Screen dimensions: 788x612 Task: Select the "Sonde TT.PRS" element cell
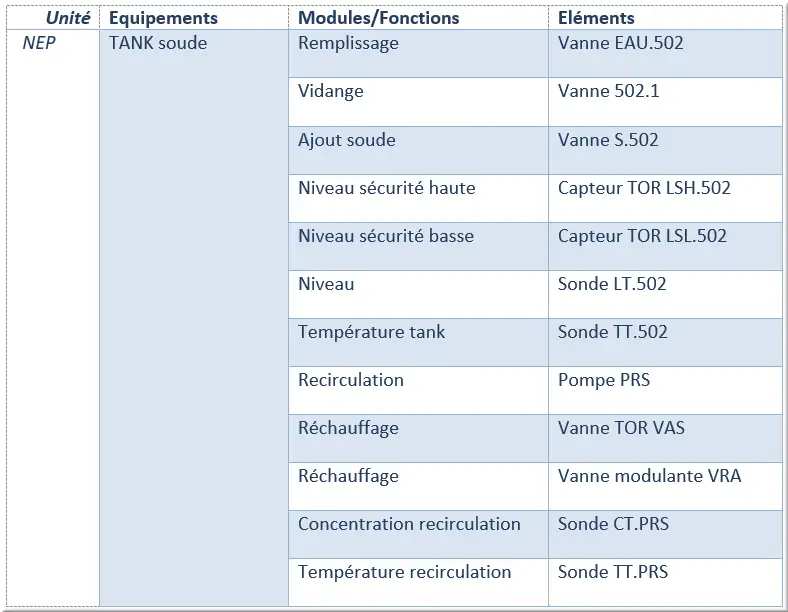coord(613,572)
